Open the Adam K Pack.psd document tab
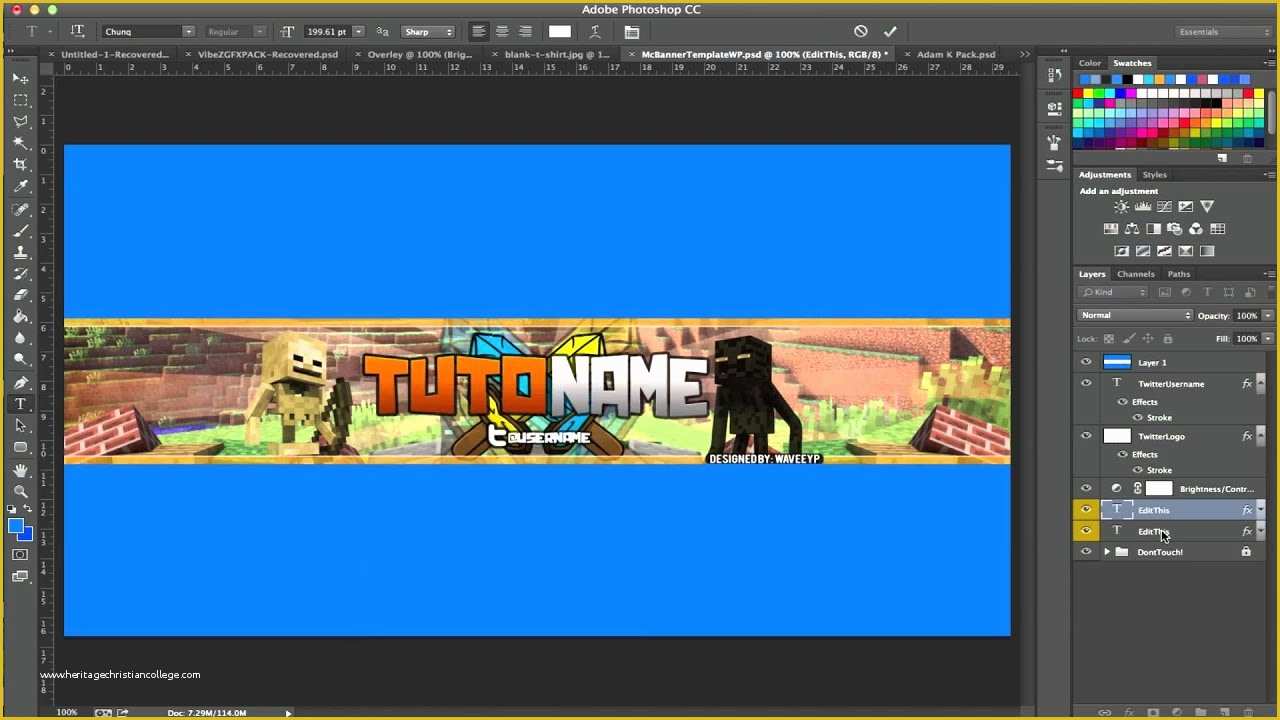The height and width of the screenshot is (720, 1280). coord(956,54)
